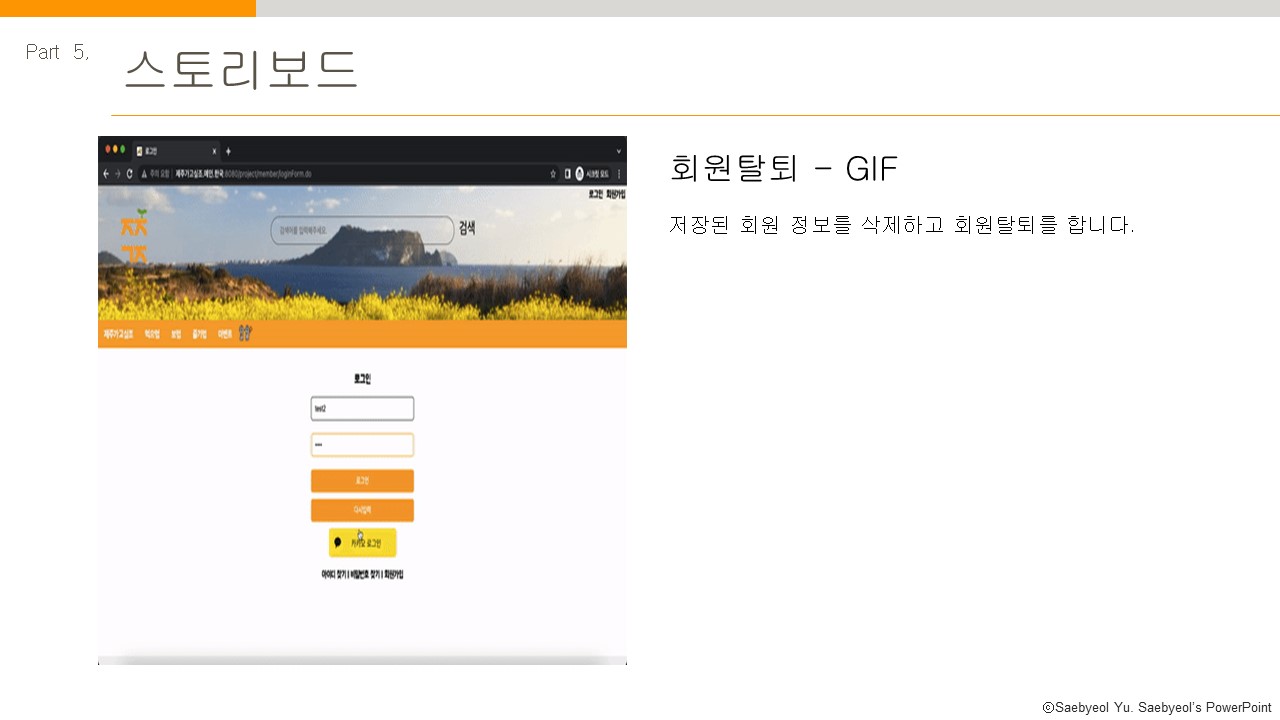Image resolution: width=1280 pixels, height=720 pixels.
Task: Expand the tab search chevron in browser
Action: pyautogui.click(x=618, y=151)
